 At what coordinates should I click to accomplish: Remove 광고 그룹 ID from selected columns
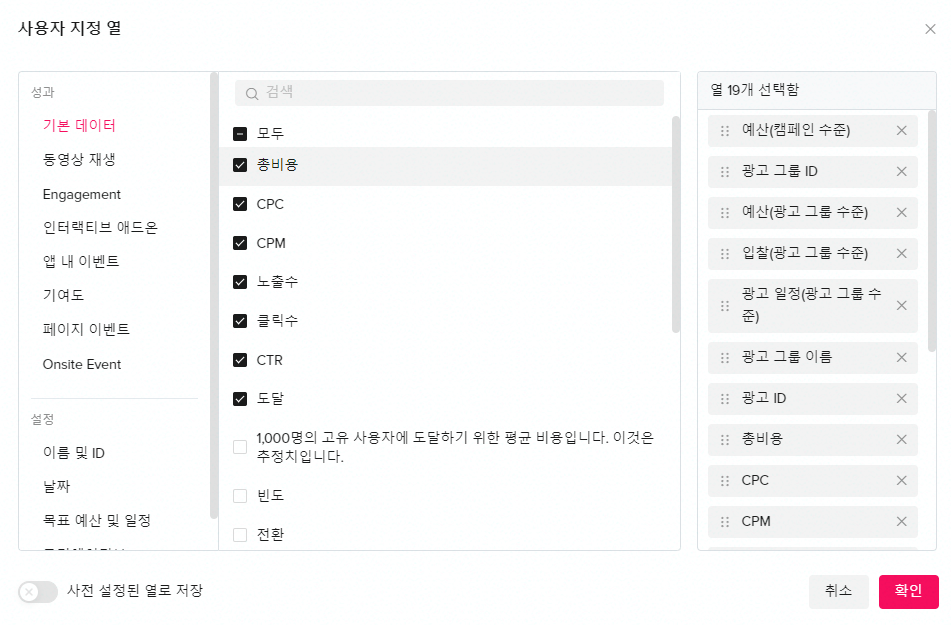pyautogui.click(x=901, y=172)
